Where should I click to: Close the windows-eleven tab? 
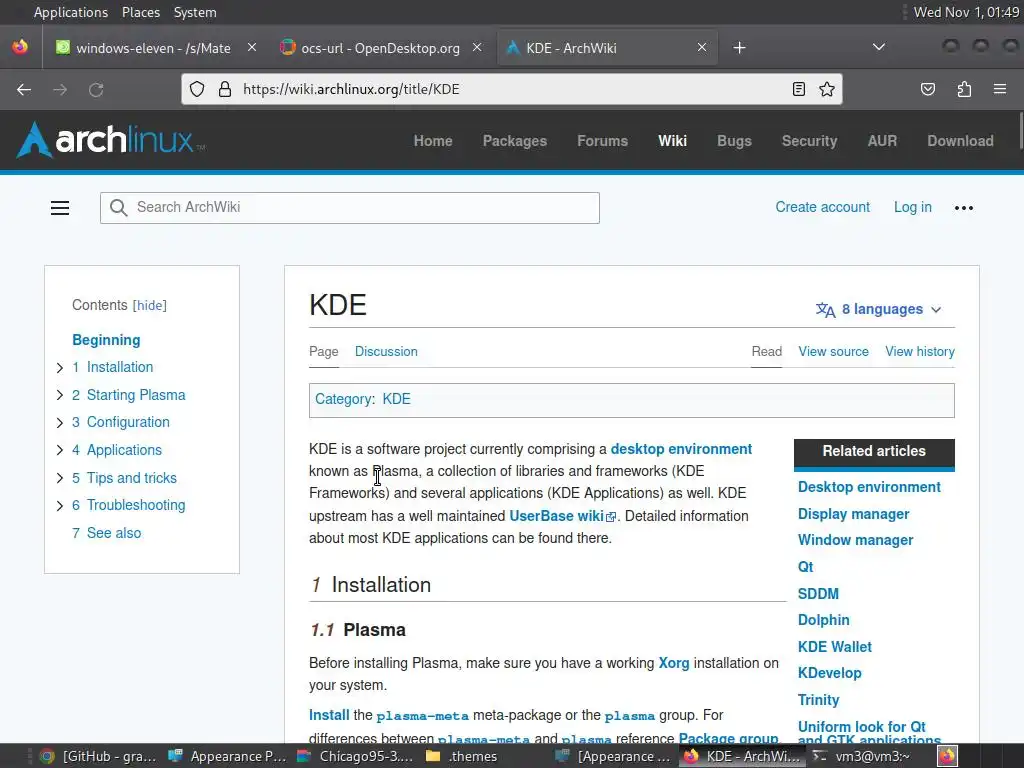click(251, 48)
